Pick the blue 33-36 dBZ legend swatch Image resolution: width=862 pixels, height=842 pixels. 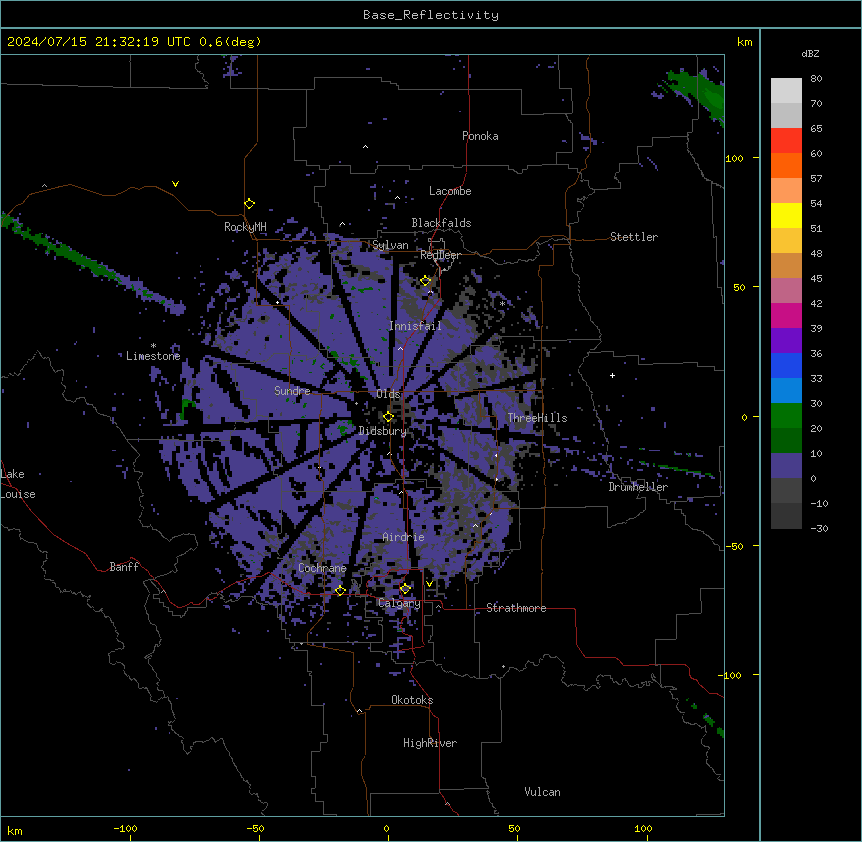coord(786,365)
